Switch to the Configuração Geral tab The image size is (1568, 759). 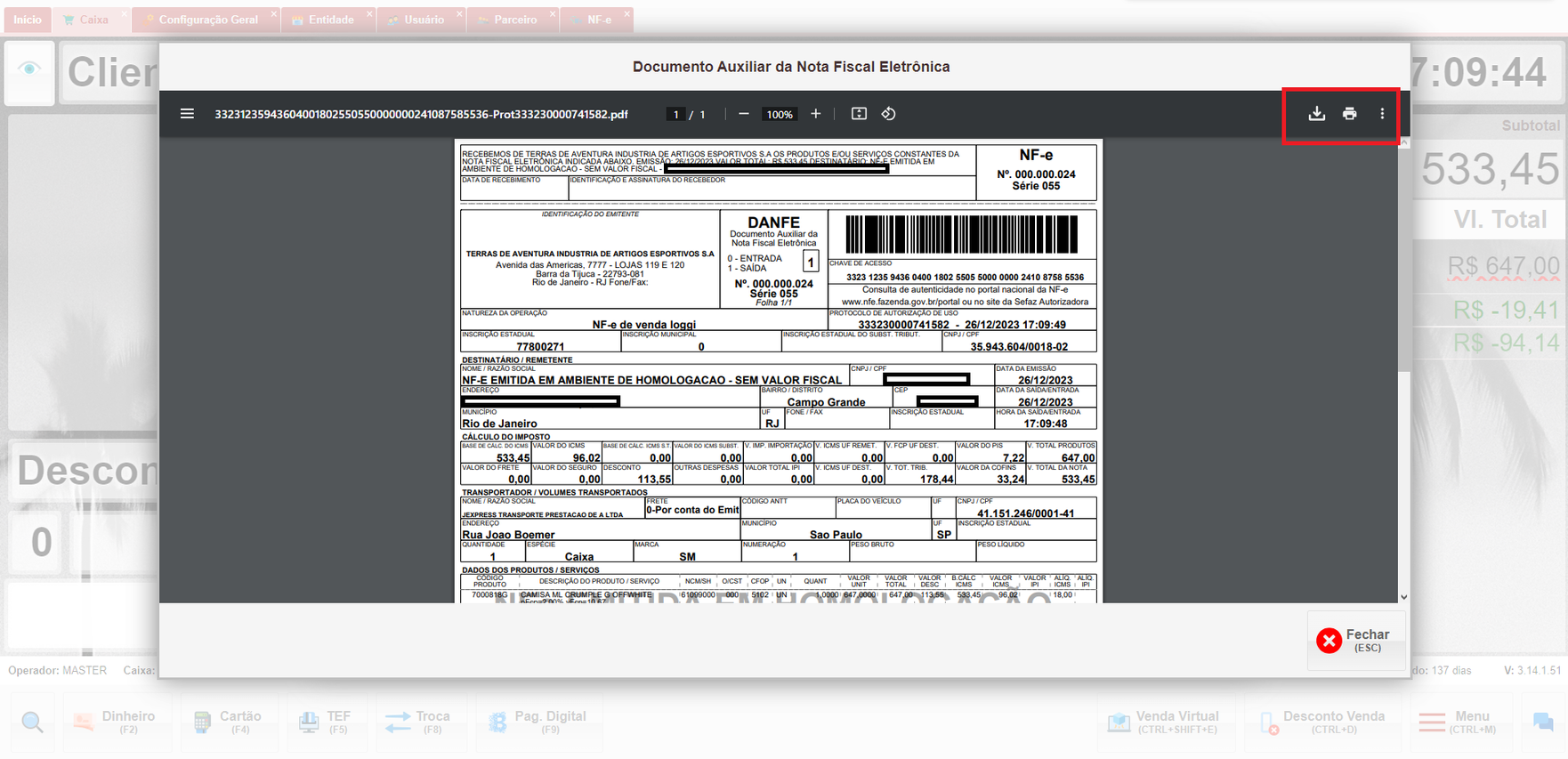pos(206,20)
